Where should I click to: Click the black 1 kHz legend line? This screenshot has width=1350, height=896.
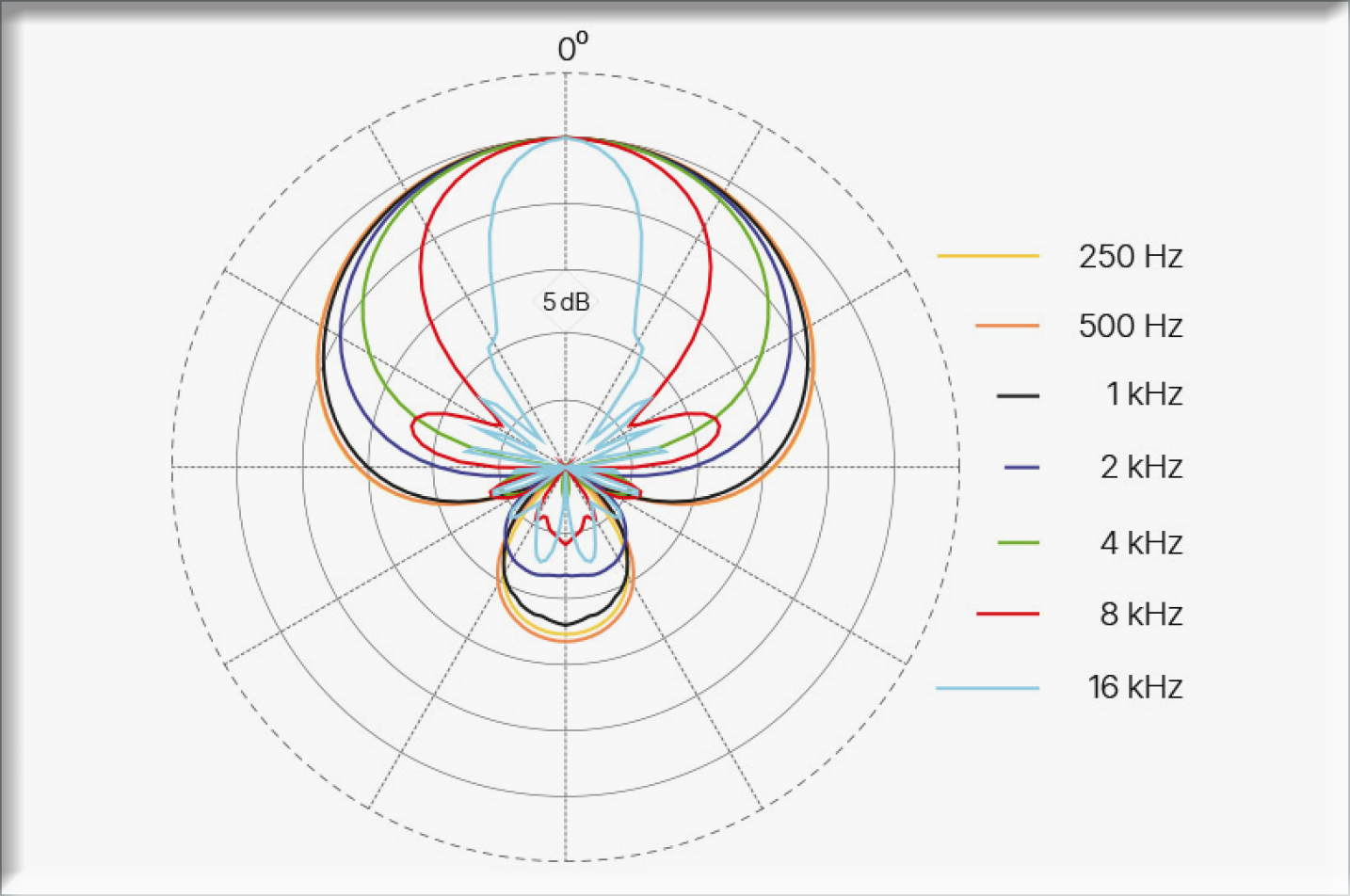tap(1018, 395)
